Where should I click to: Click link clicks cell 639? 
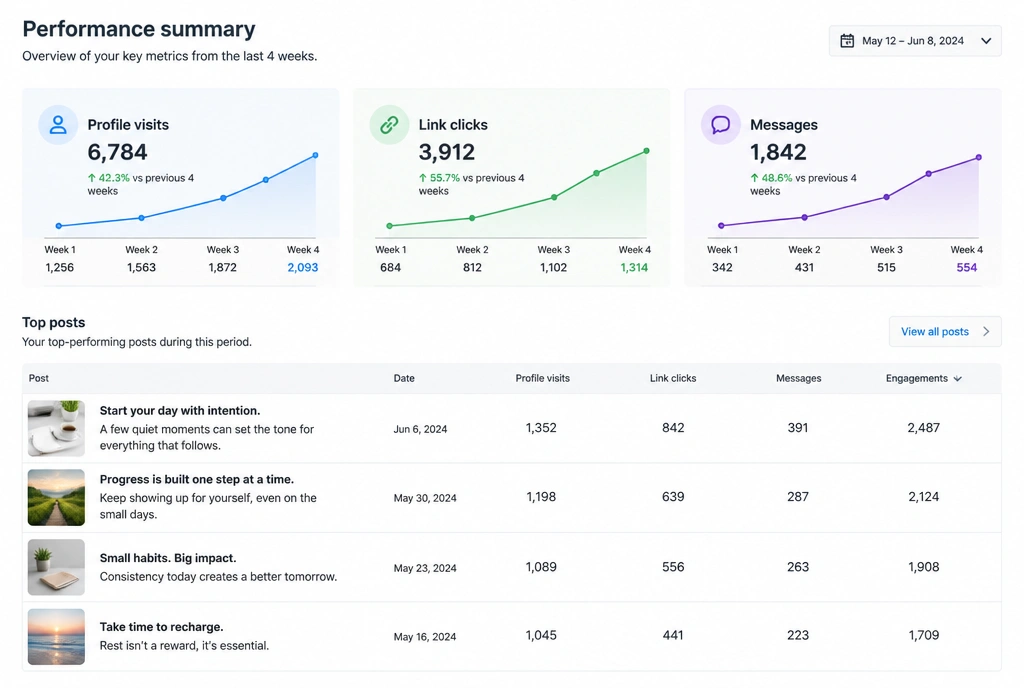(x=673, y=497)
